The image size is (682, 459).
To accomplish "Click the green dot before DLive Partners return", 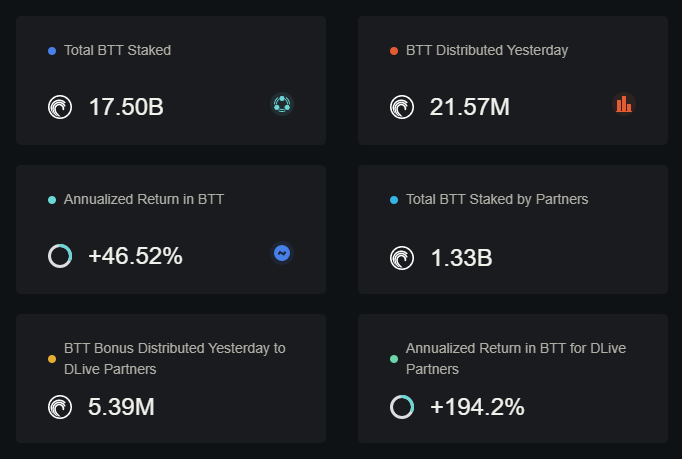I will click(x=394, y=359).
